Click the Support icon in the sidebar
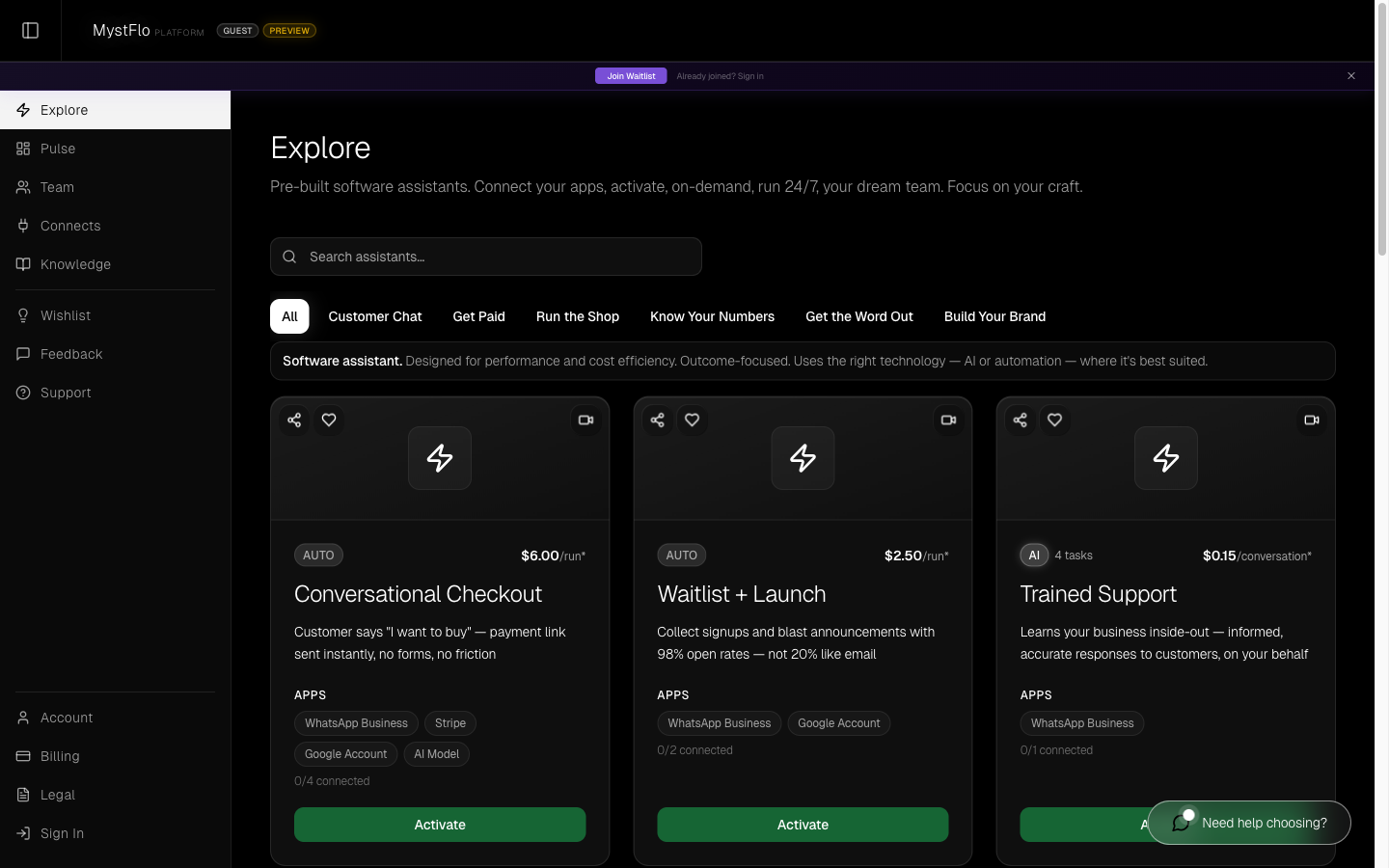The height and width of the screenshot is (868, 1389). [x=23, y=393]
